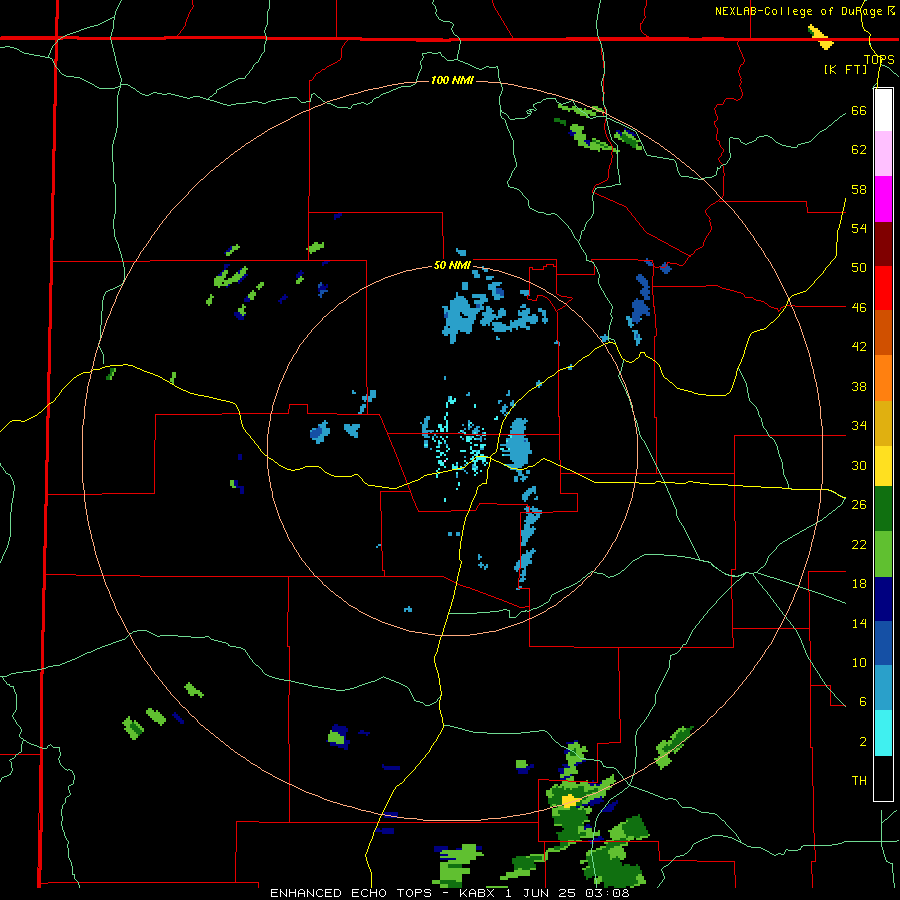Click the "22" legend value

pos(859,544)
